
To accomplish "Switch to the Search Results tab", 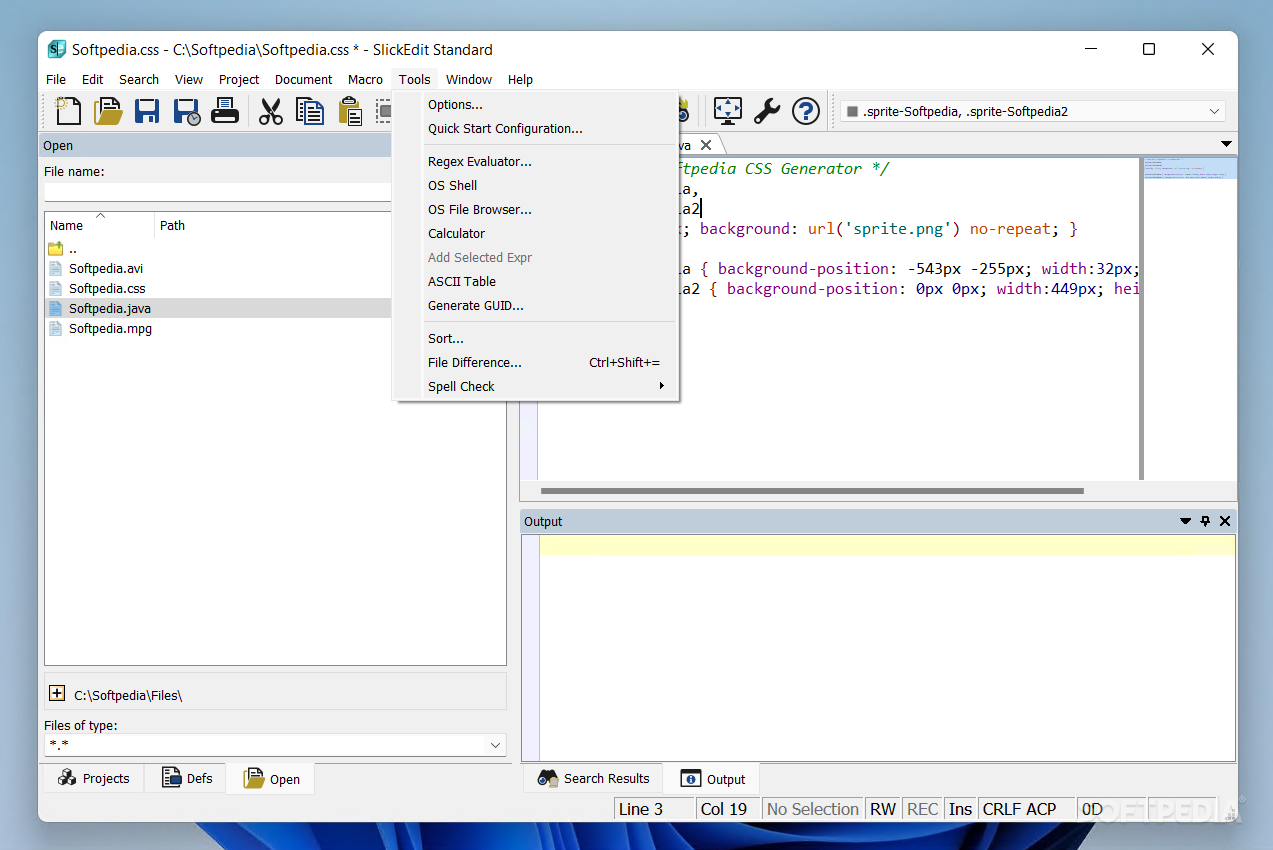I will (x=594, y=778).
